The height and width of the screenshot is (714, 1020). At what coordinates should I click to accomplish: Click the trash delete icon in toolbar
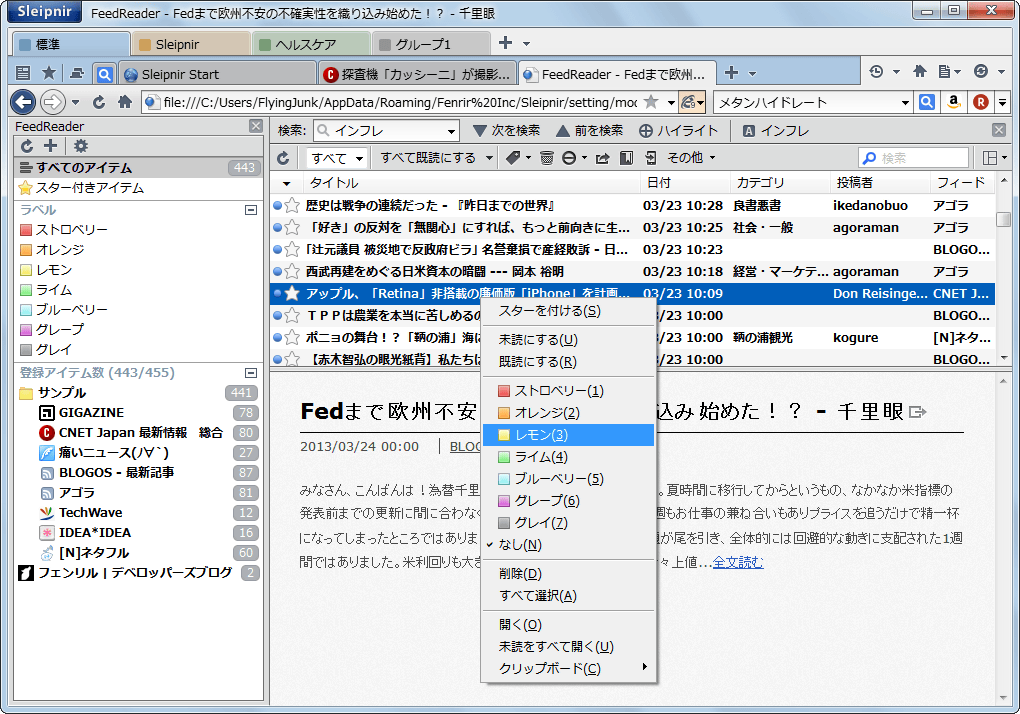click(x=546, y=158)
